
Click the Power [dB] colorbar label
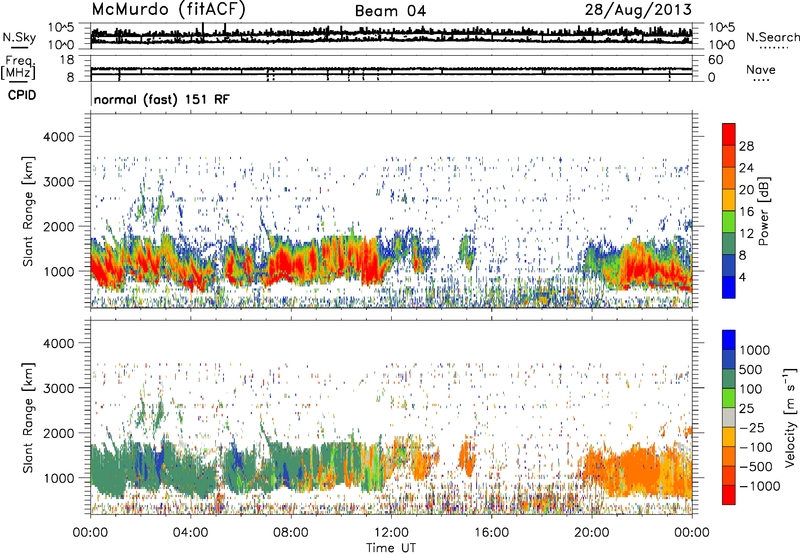point(764,211)
